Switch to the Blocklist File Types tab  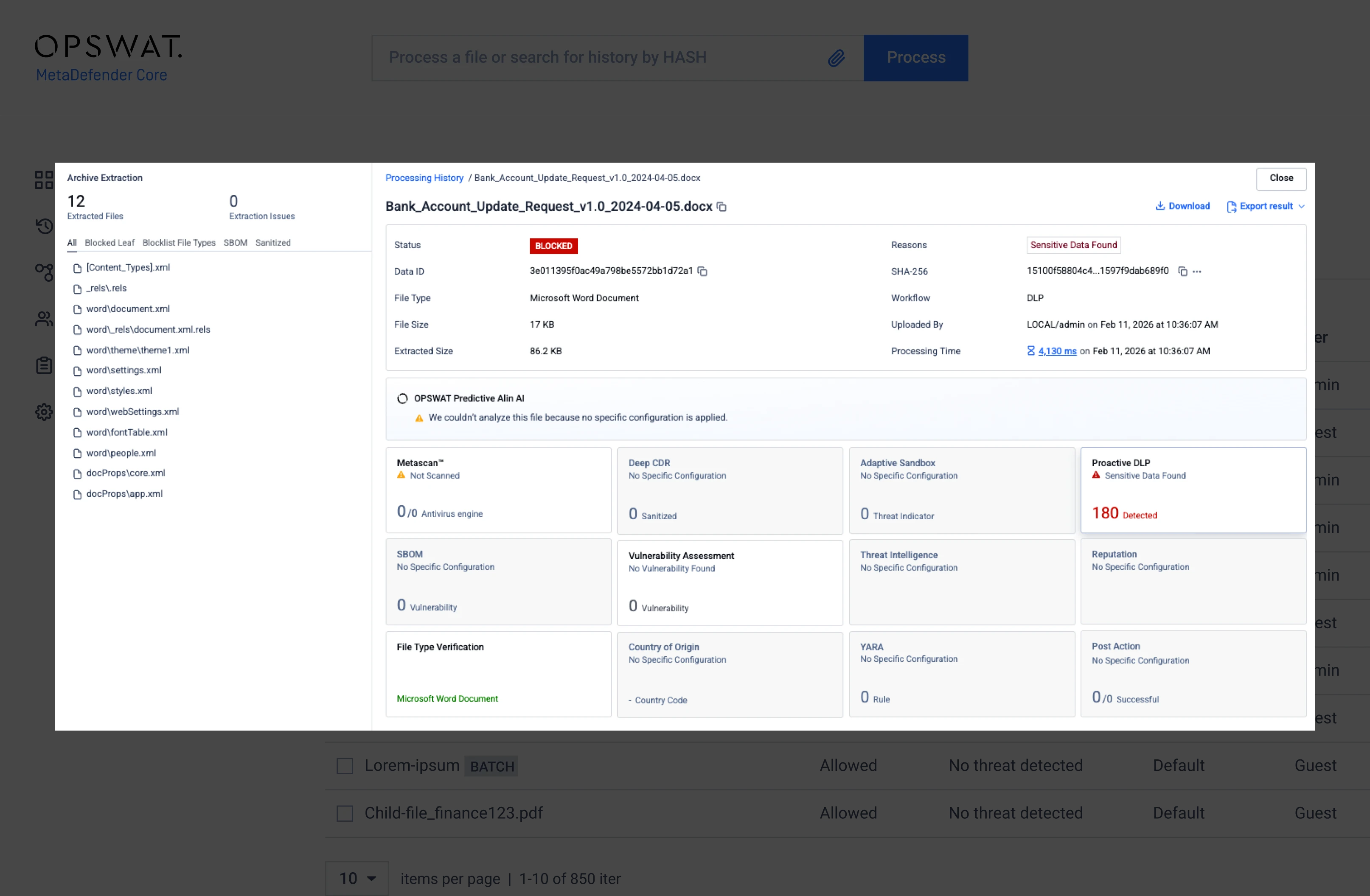178,242
